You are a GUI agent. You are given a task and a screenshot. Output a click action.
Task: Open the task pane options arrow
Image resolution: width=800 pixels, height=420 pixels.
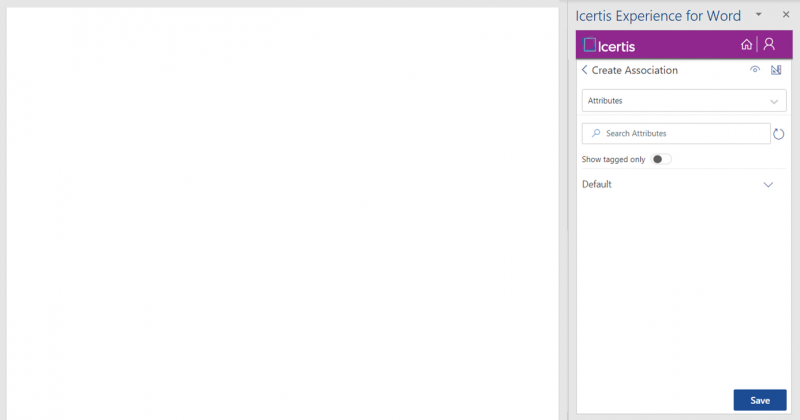(x=758, y=14)
